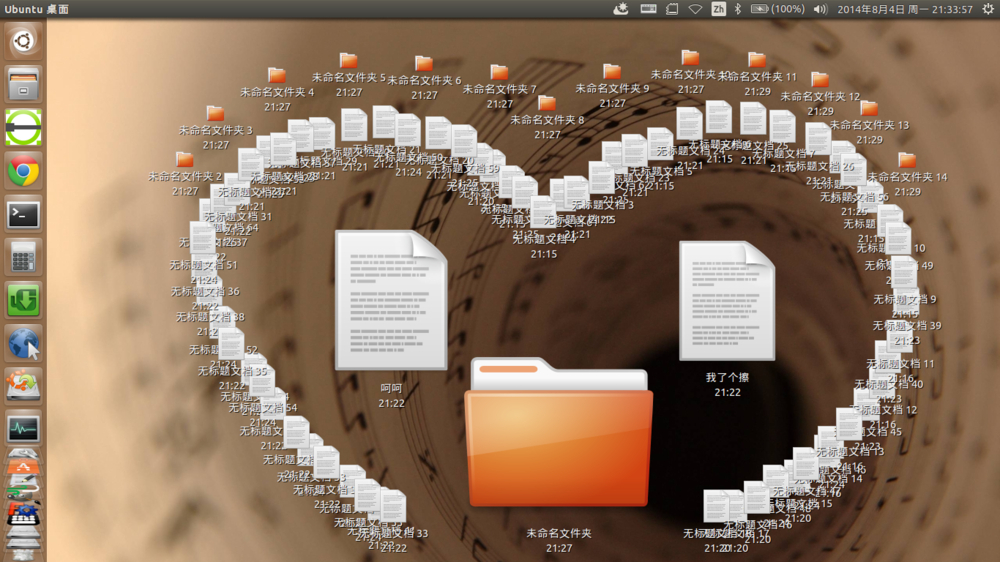
Task: Select the folder 未命名文件夹 2
Action: [184, 160]
